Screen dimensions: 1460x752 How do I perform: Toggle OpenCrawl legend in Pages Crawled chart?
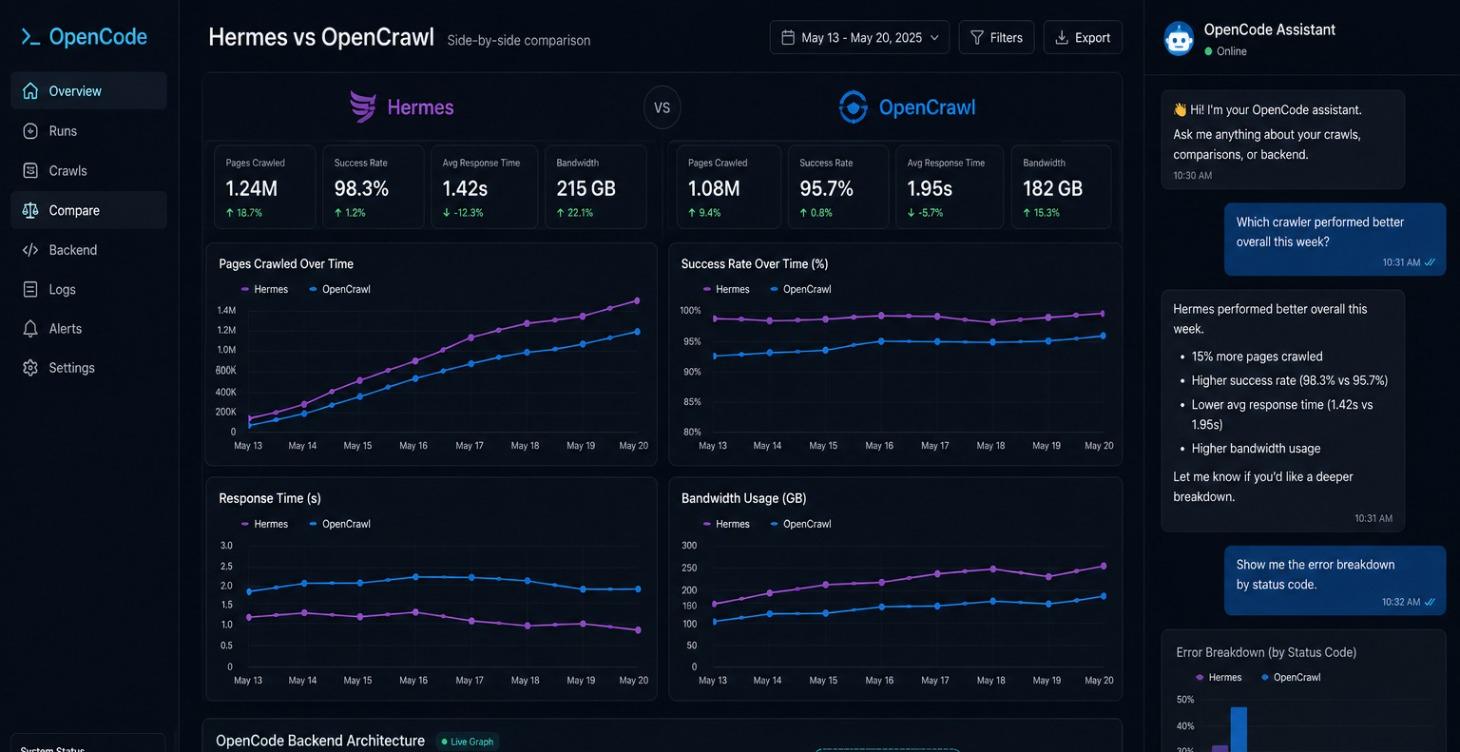tap(340, 289)
